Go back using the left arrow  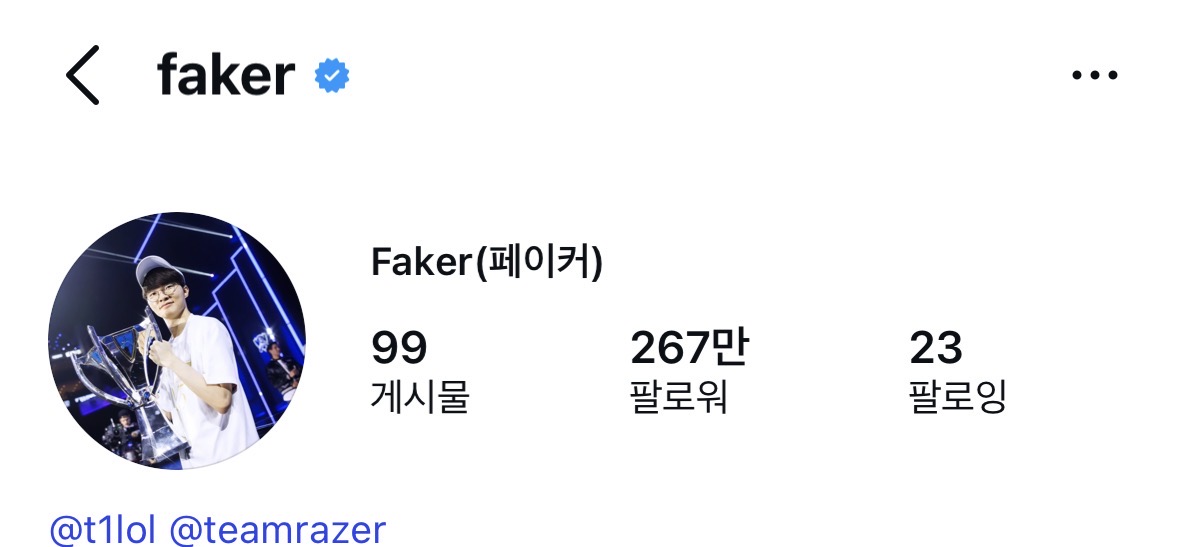83,76
